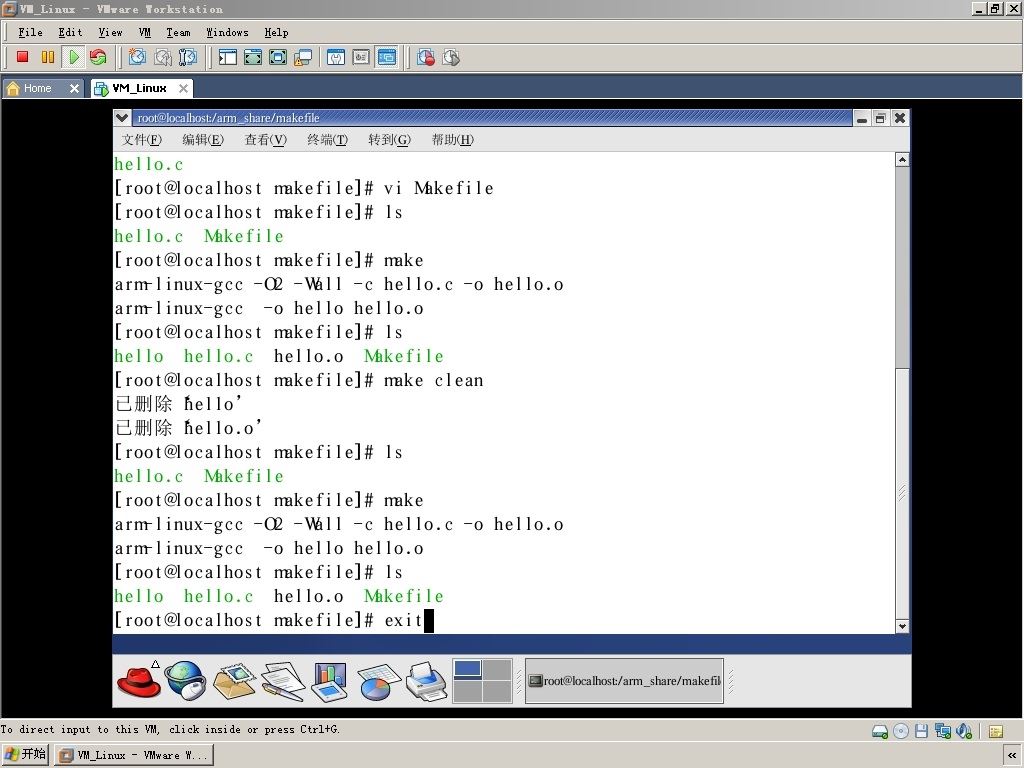Open the VM menu
Viewport: 1024px width, 768px height.
click(x=144, y=32)
